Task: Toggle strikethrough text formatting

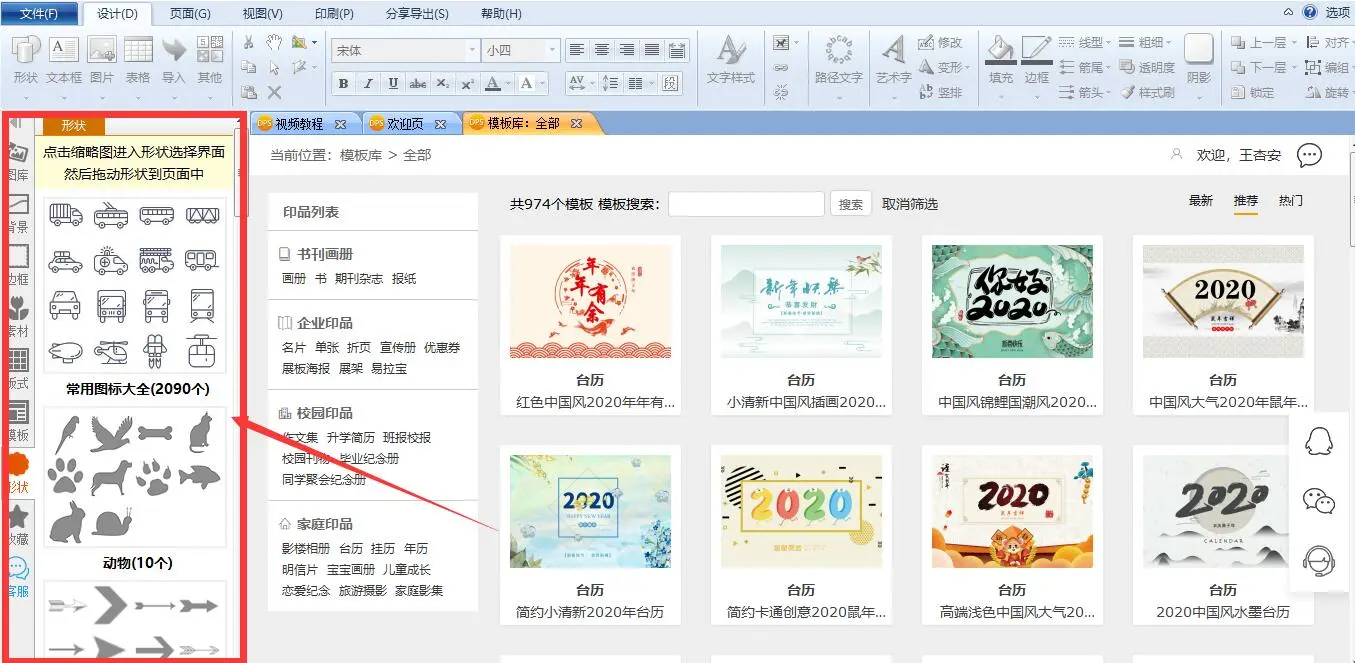Action: (x=418, y=83)
